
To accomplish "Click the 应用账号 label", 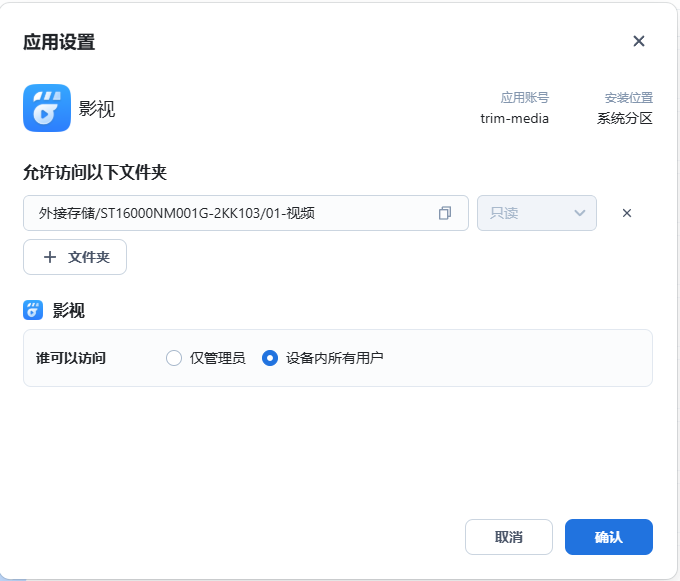I will tap(525, 98).
